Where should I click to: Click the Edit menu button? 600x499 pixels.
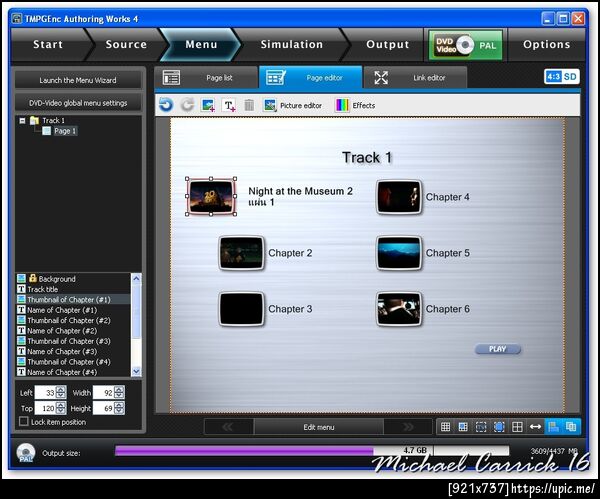pyautogui.click(x=318, y=427)
